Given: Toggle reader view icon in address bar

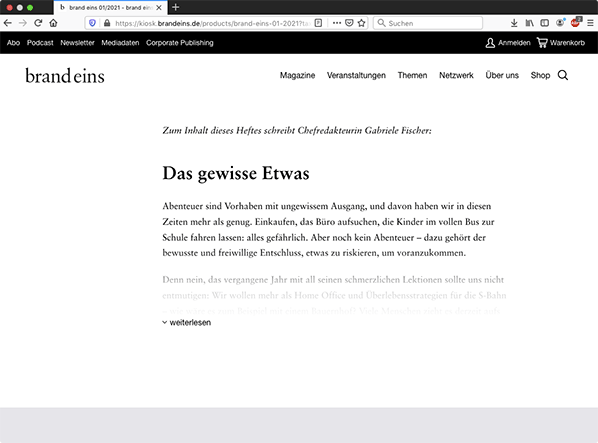Looking at the screenshot, I should (318, 23).
